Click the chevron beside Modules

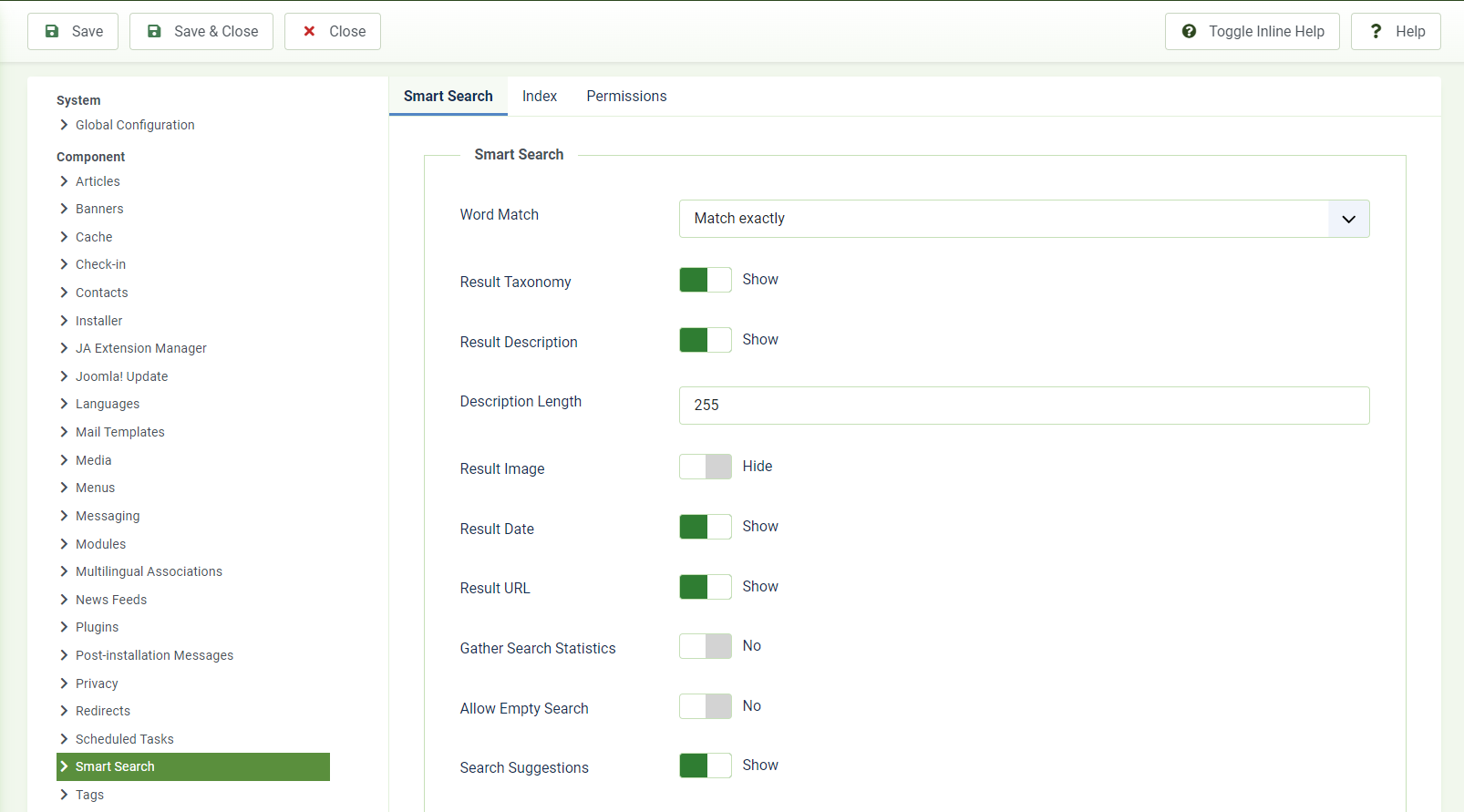pos(64,544)
